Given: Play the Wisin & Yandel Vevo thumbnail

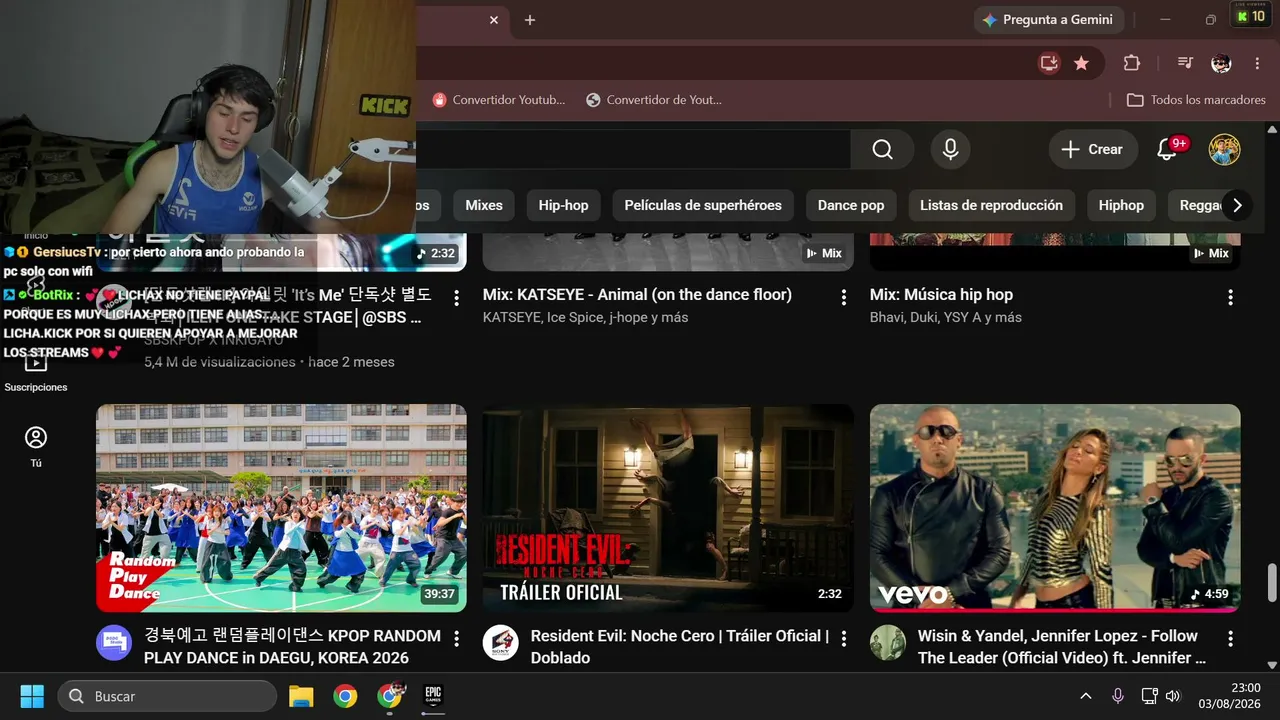Looking at the screenshot, I should (x=1055, y=508).
